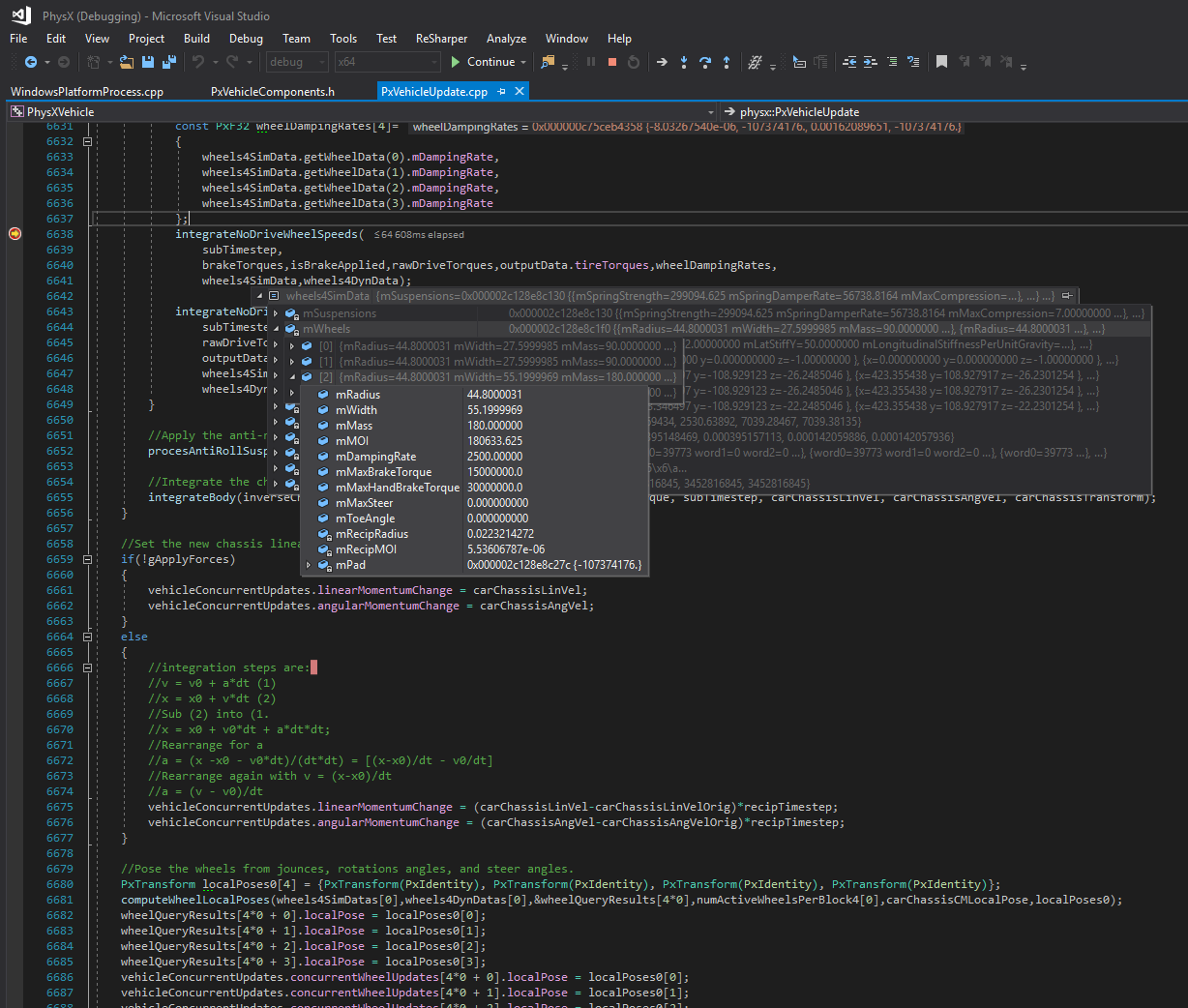Screen dimensions: 1188x1008
Task: Click the Step Into arrow icon
Action: point(684,62)
